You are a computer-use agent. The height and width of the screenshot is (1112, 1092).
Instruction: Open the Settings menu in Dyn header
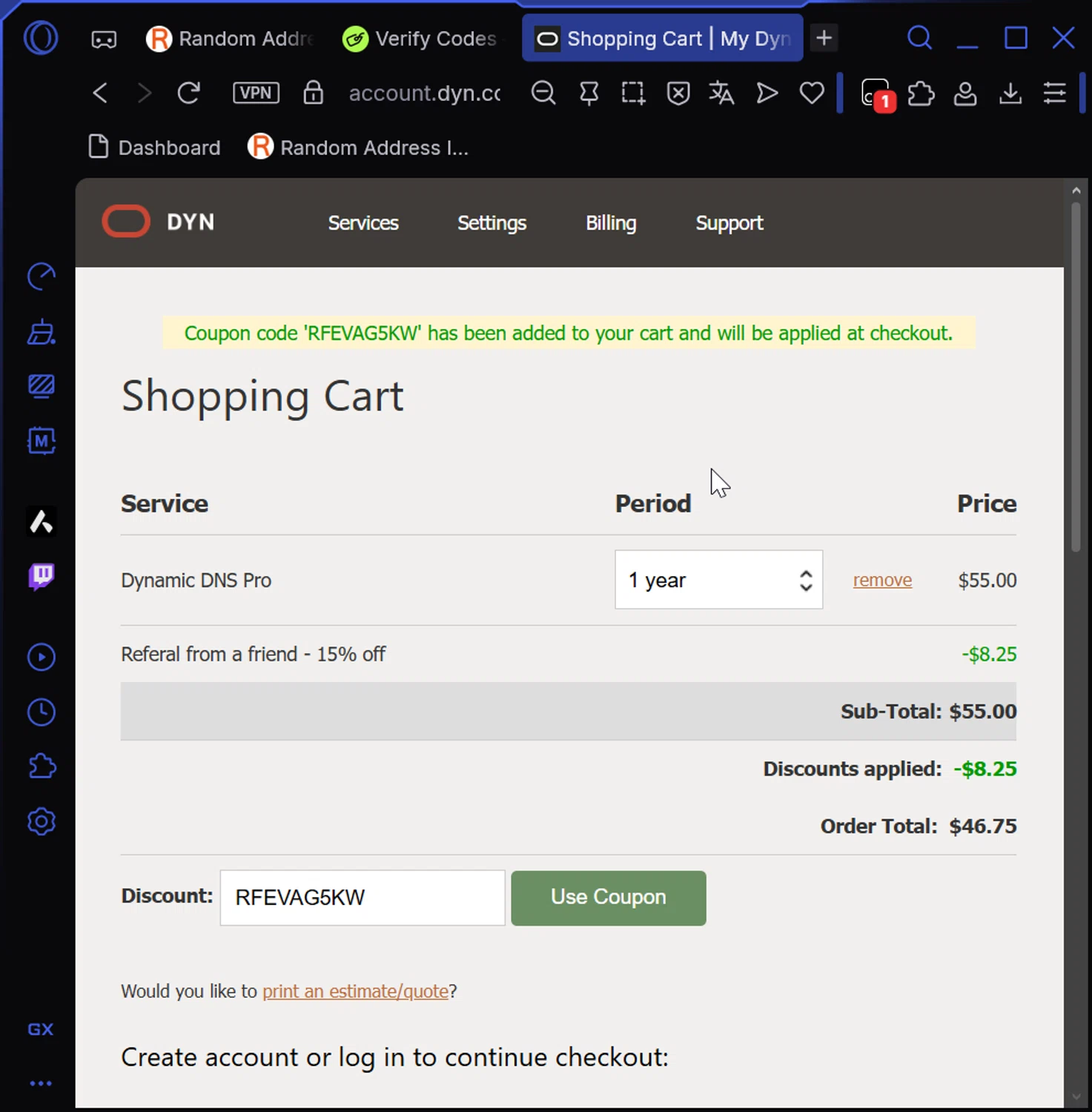(492, 222)
